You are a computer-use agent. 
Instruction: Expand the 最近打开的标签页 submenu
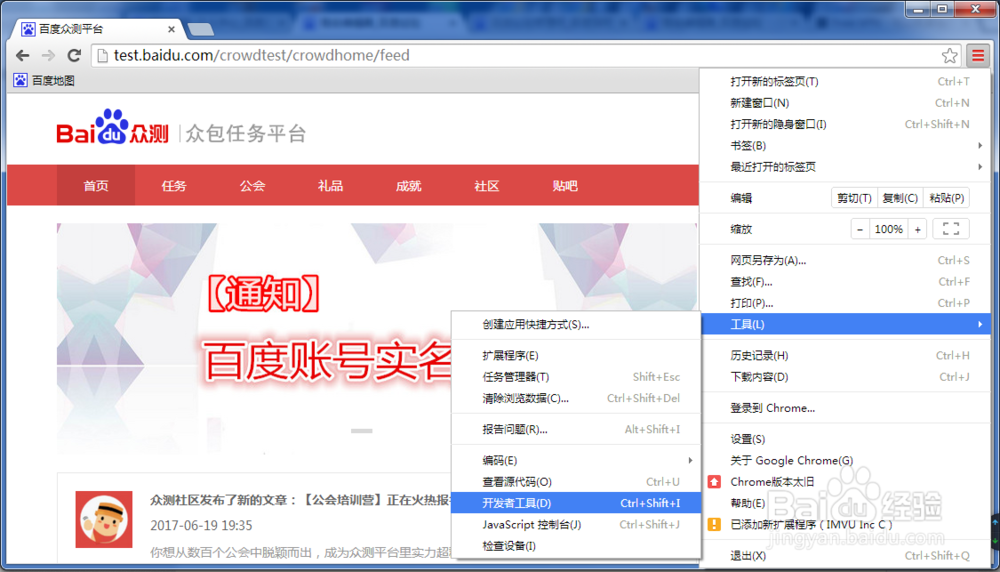845,167
